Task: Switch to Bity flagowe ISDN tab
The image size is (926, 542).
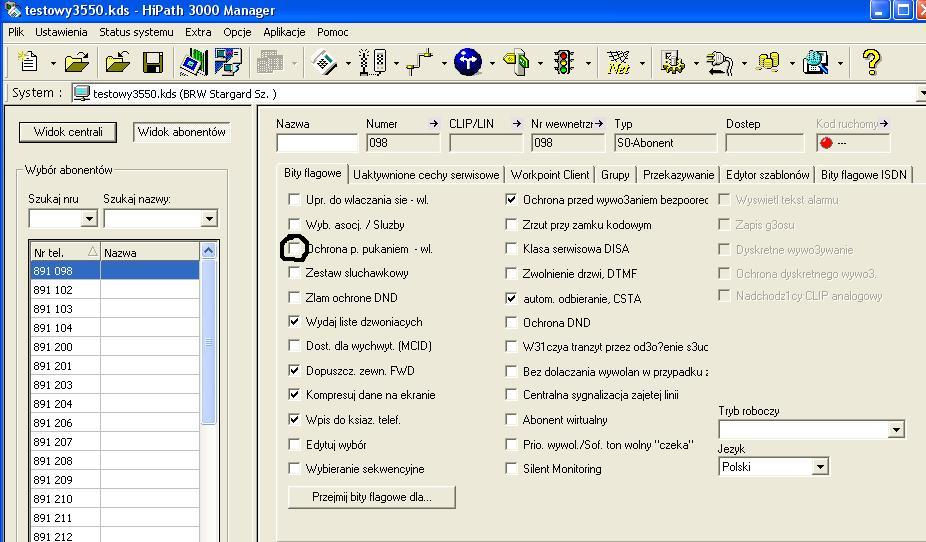Action: coord(863,175)
